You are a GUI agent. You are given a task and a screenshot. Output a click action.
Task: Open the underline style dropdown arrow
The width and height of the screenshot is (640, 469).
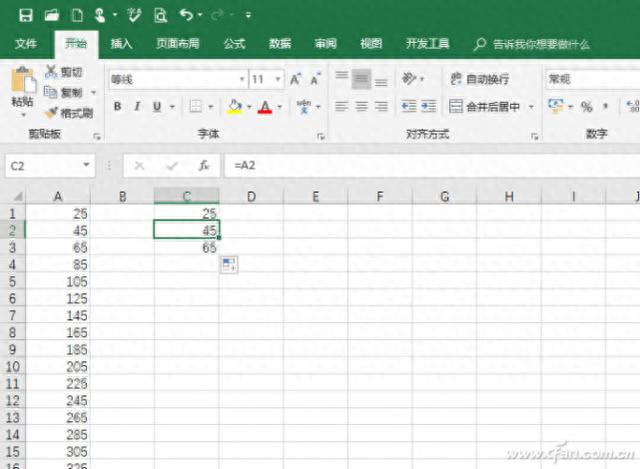[172, 107]
